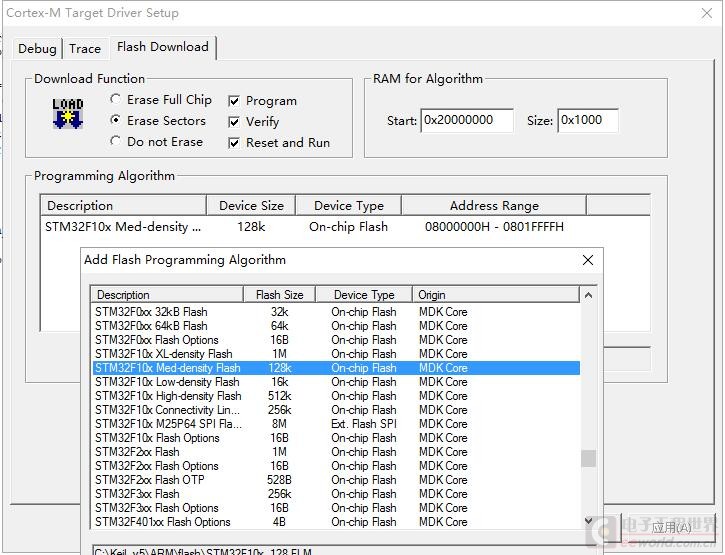Select the STM32F10x Med-density programming algorithm row
The image size is (725, 555).
coord(345,227)
